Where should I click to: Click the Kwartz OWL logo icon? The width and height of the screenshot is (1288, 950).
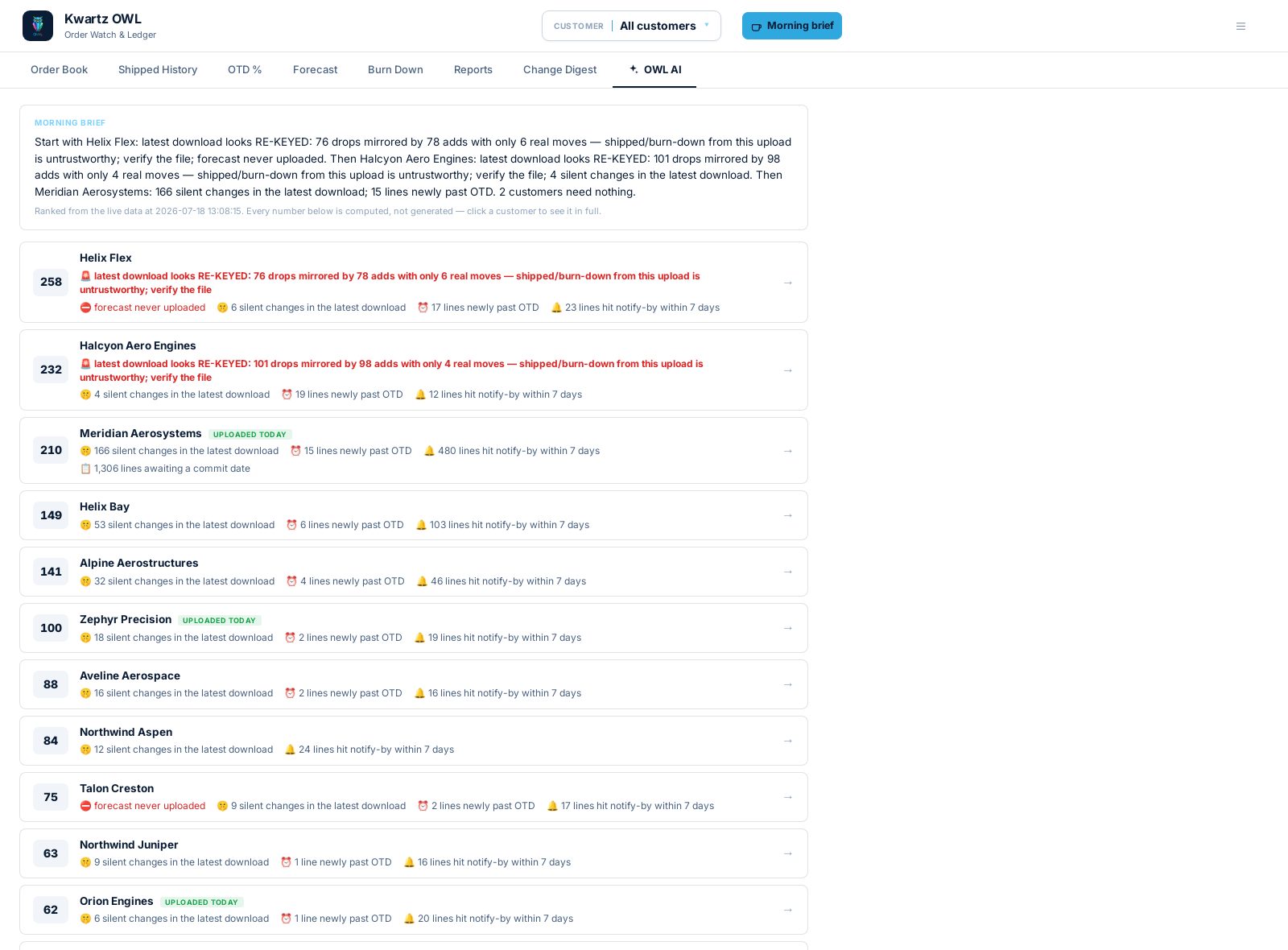point(38,26)
